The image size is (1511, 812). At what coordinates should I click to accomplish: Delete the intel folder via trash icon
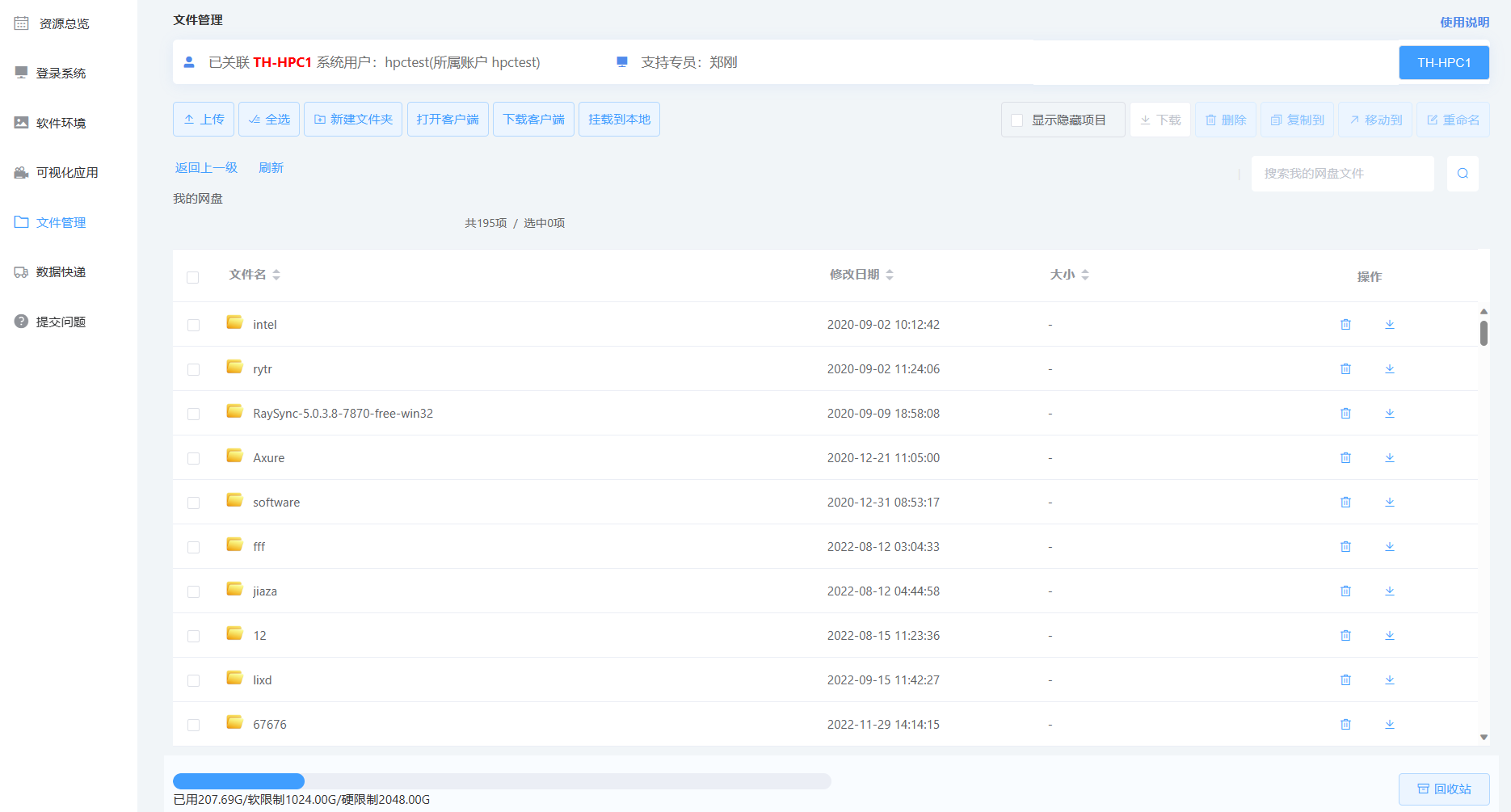click(1345, 324)
